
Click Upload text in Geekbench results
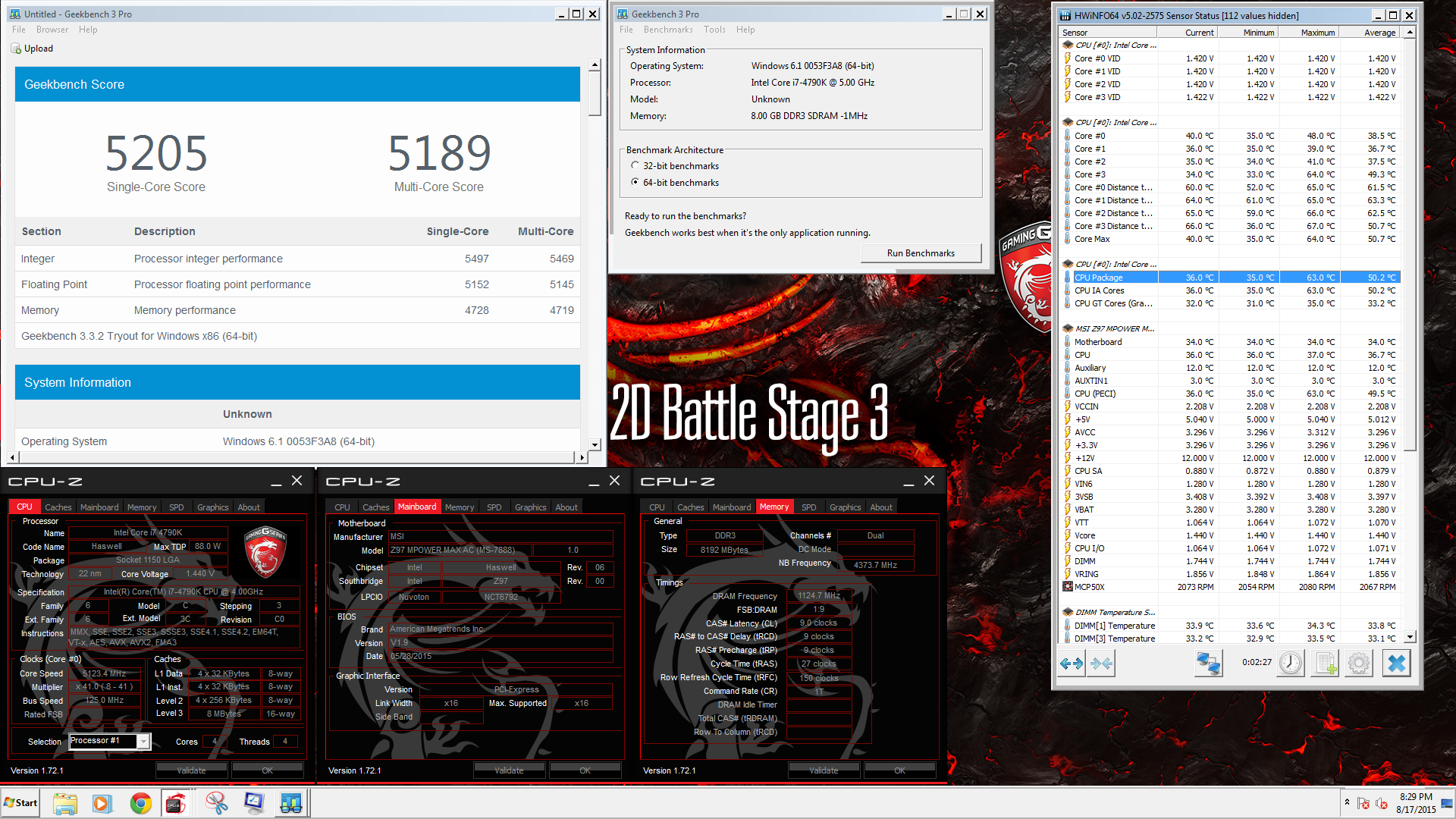click(39, 49)
